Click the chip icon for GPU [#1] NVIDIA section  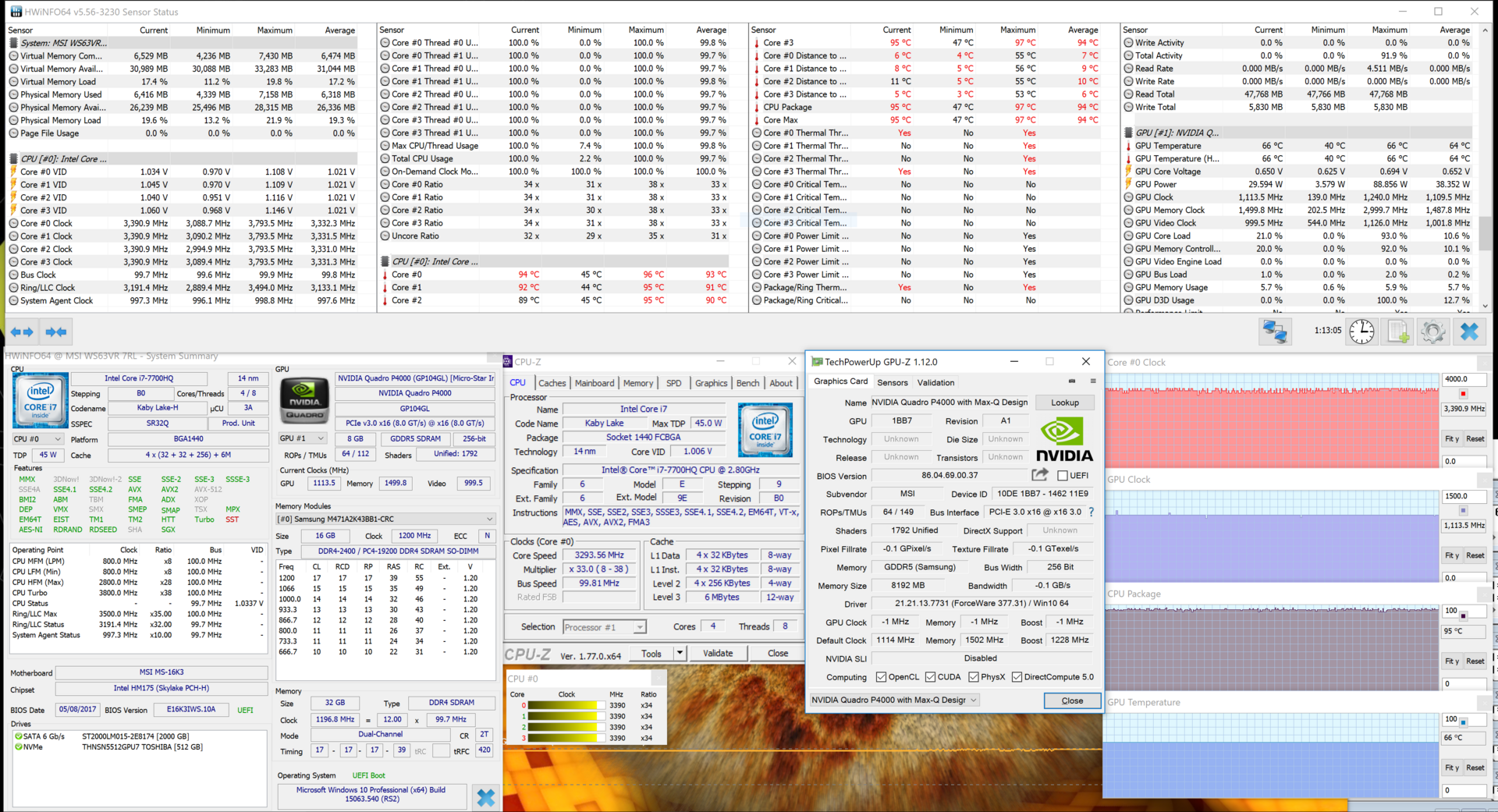coord(1127,133)
